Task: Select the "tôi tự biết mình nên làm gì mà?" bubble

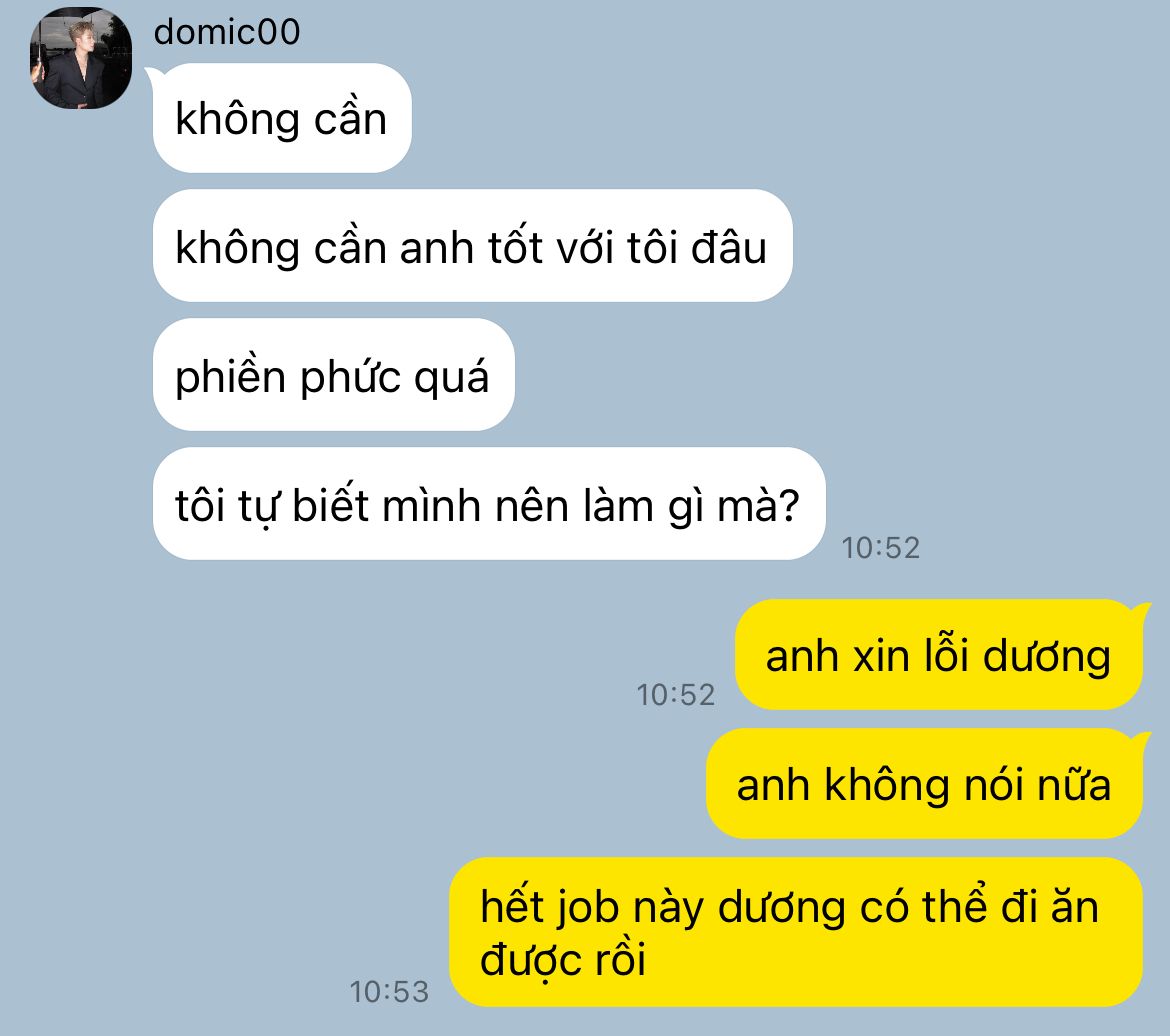Action: [x=489, y=504]
